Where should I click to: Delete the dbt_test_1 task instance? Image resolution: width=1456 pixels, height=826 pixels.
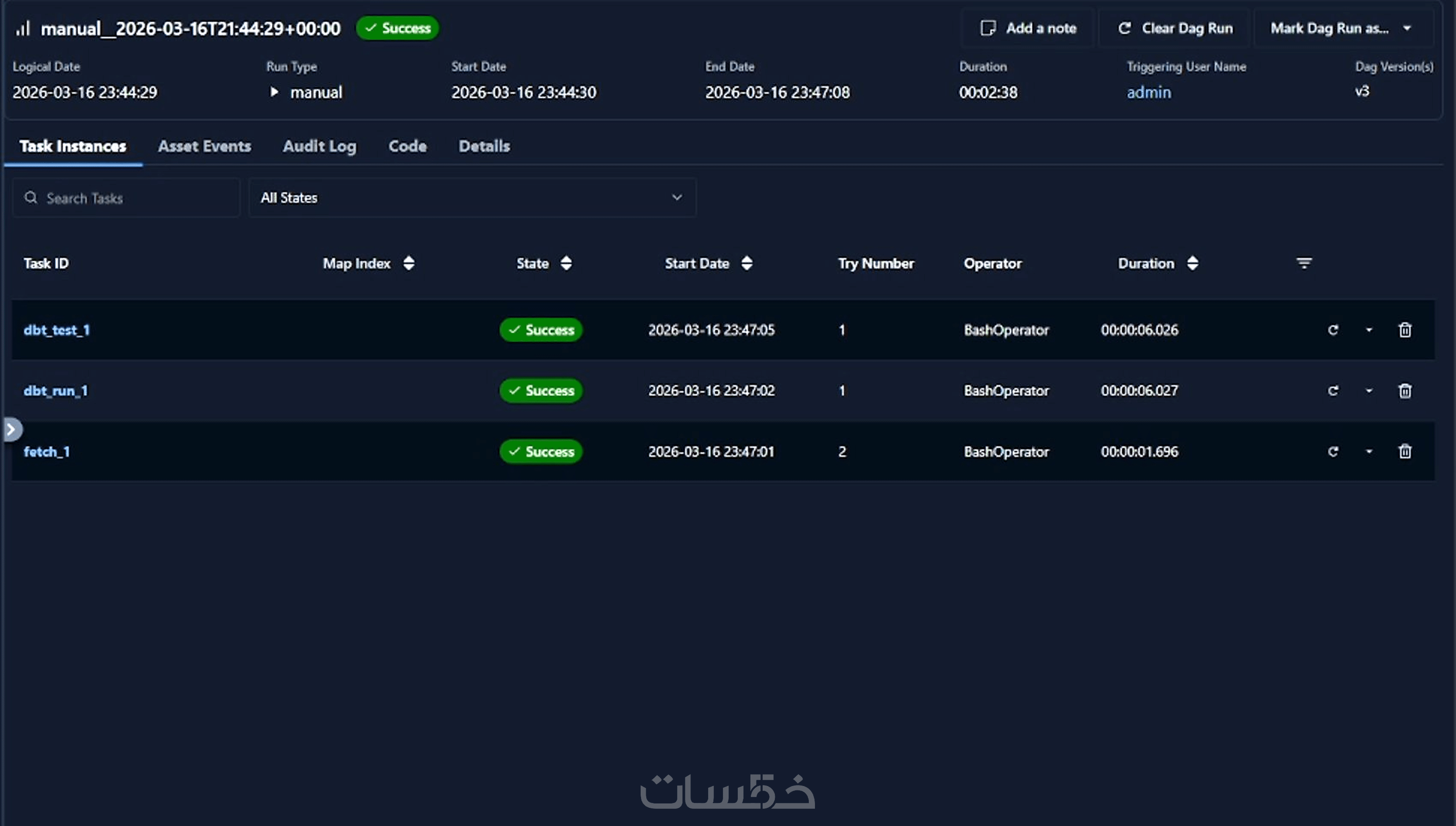click(1404, 329)
